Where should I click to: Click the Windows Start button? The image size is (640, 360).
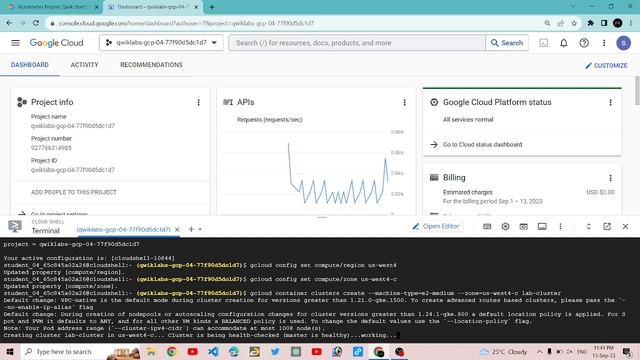pos(10,351)
